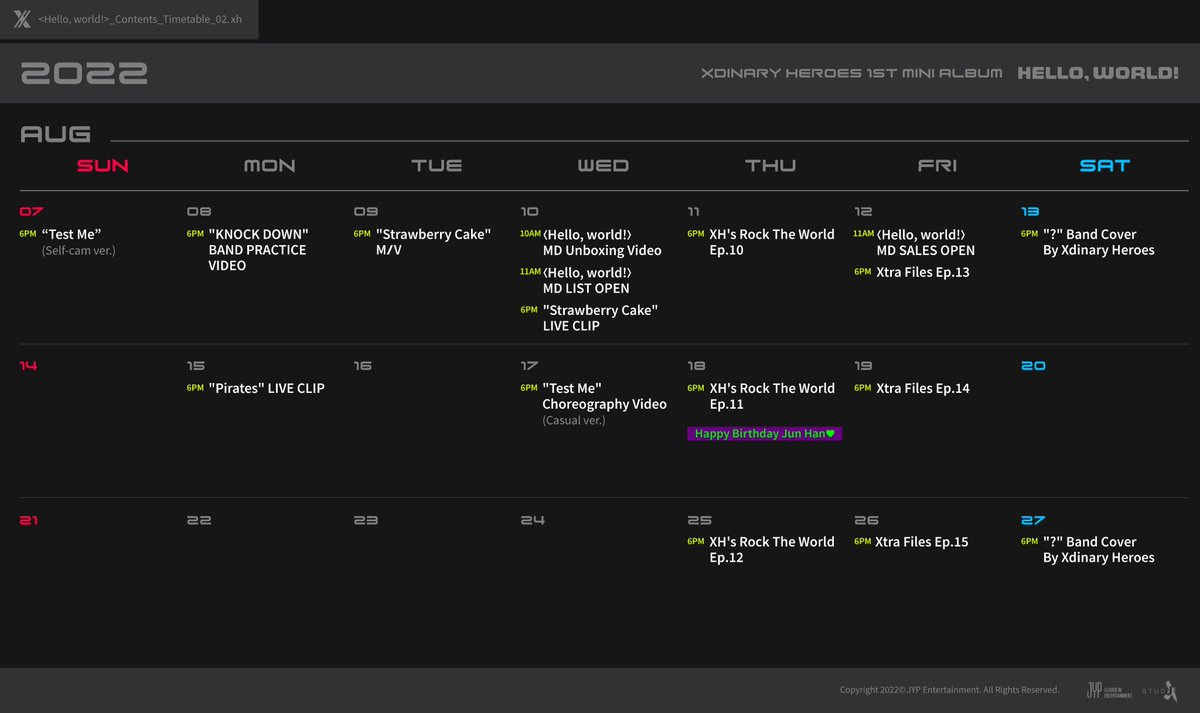The image size is (1200, 713).
Task: Open the "Pirates" LIVE CLIP entry
Action: click(256, 388)
